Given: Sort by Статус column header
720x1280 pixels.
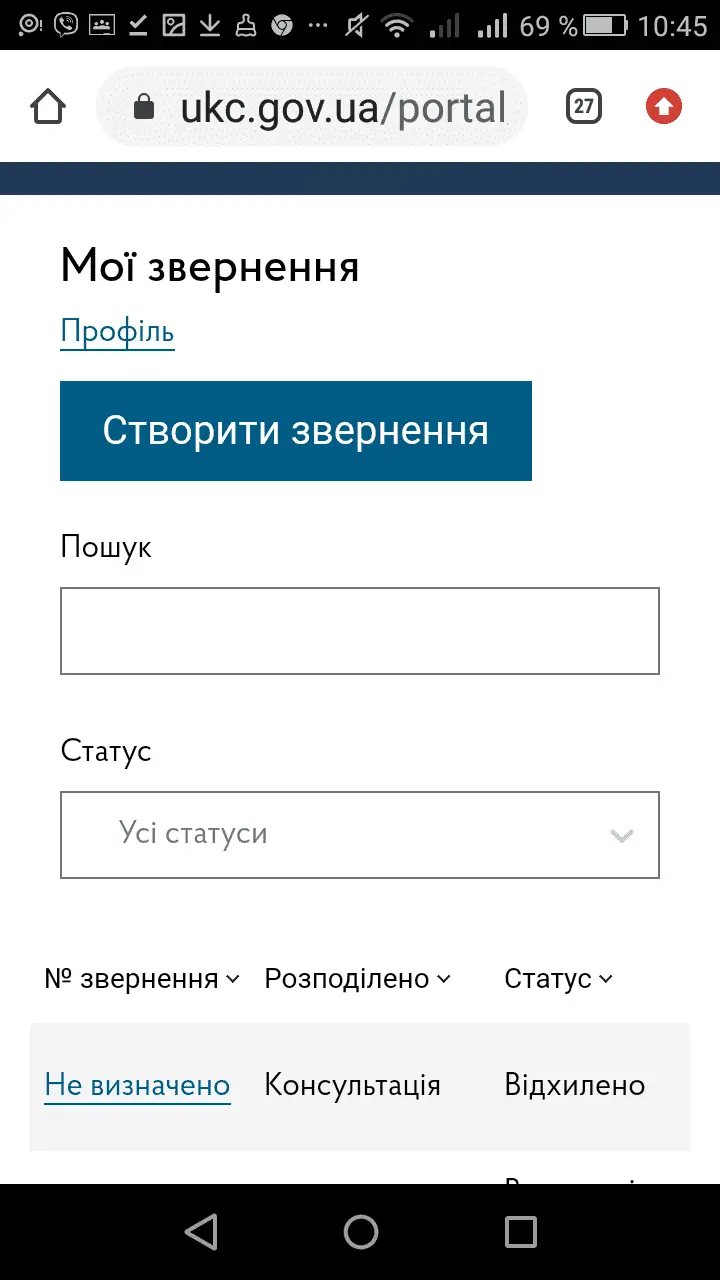Looking at the screenshot, I should pyautogui.click(x=558, y=979).
